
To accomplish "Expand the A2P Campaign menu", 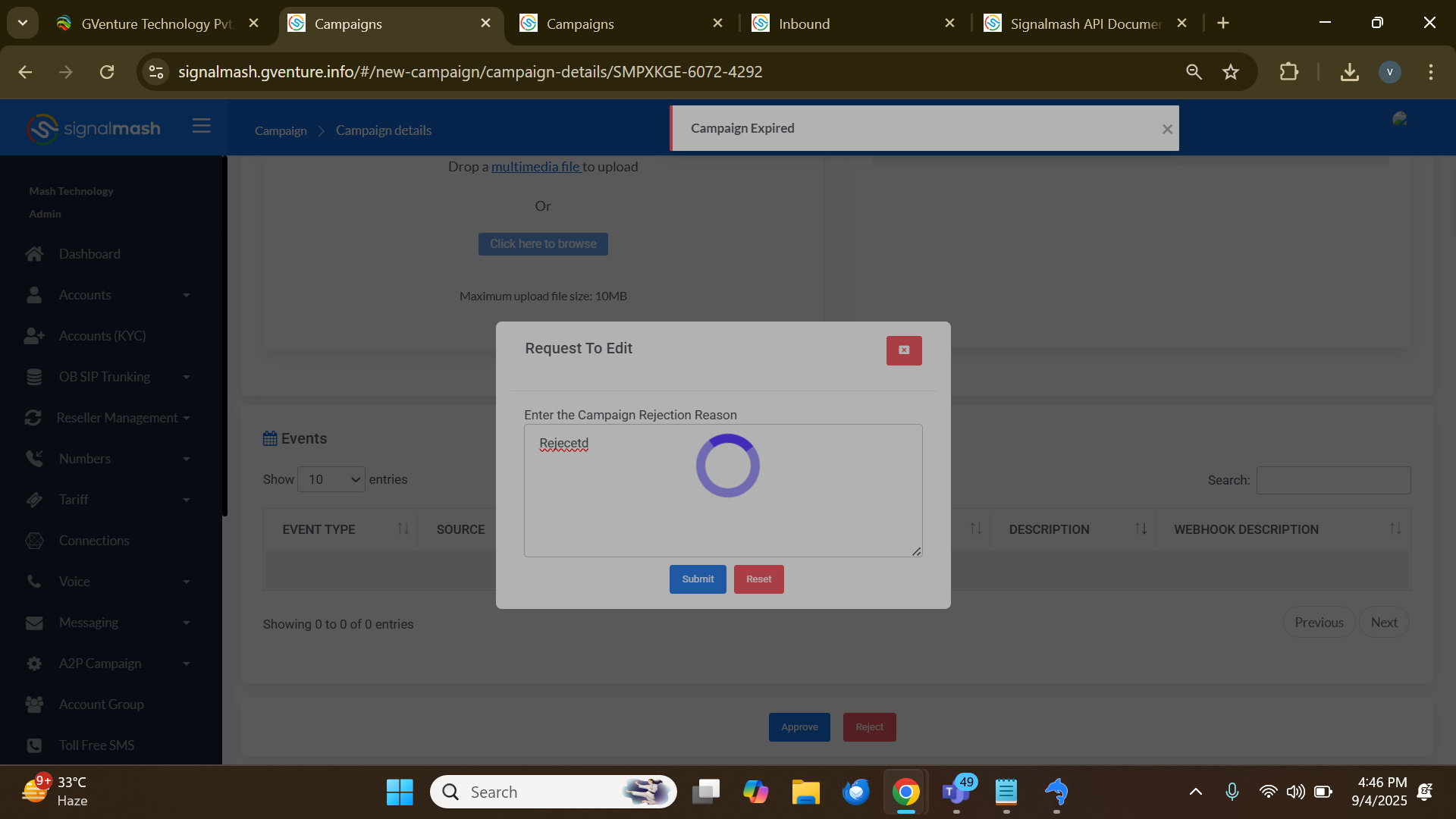I will pyautogui.click(x=186, y=664).
